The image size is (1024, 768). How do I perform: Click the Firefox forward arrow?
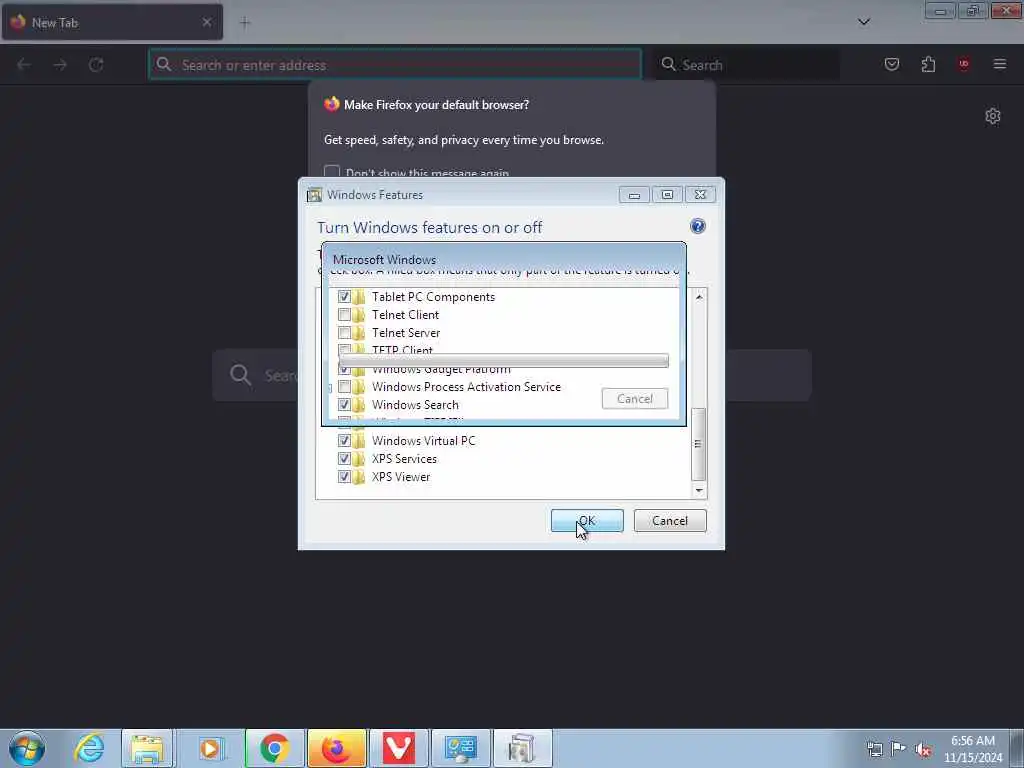coord(60,65)
